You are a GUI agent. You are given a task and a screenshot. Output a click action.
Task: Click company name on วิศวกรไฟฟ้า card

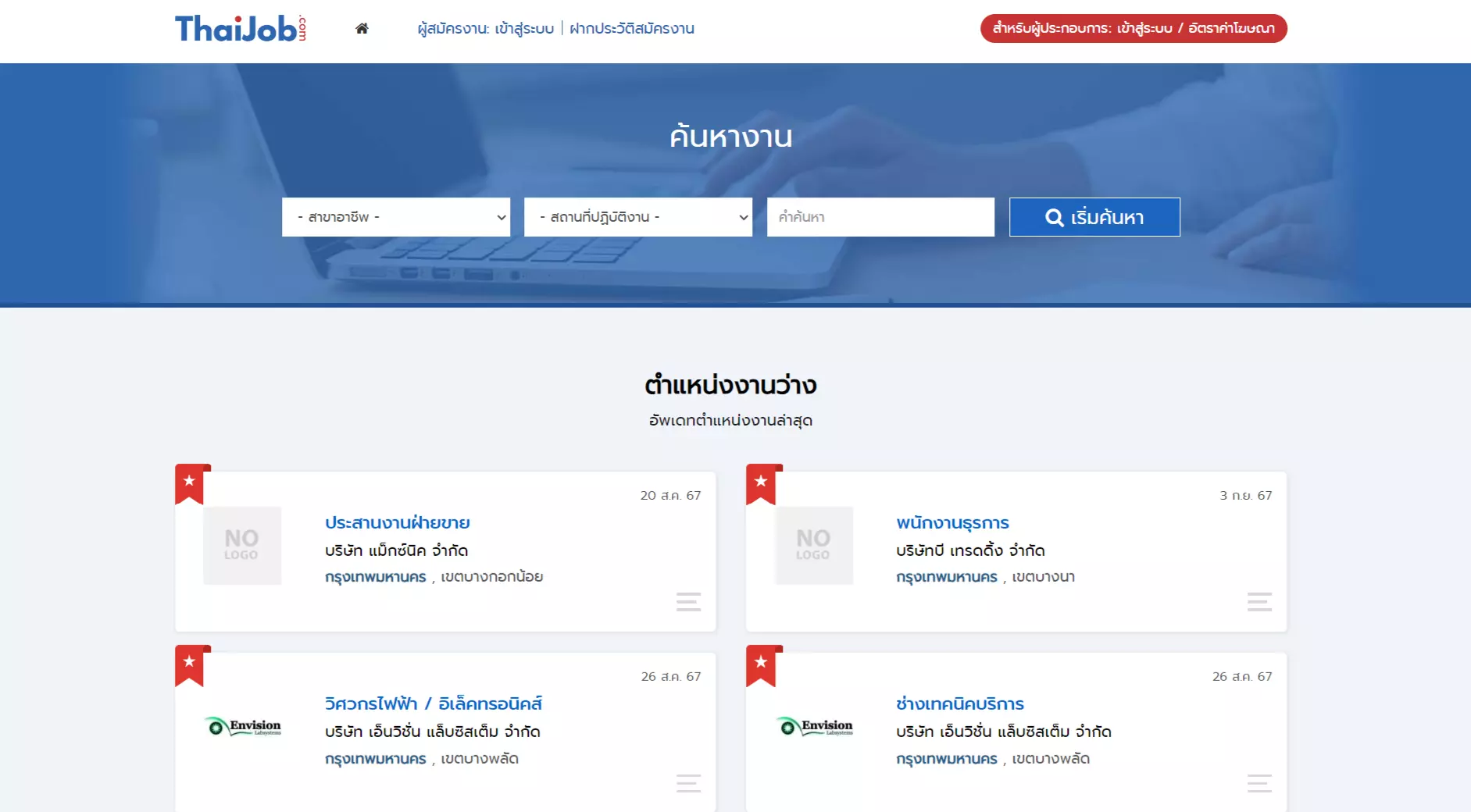tap(433, 732)
